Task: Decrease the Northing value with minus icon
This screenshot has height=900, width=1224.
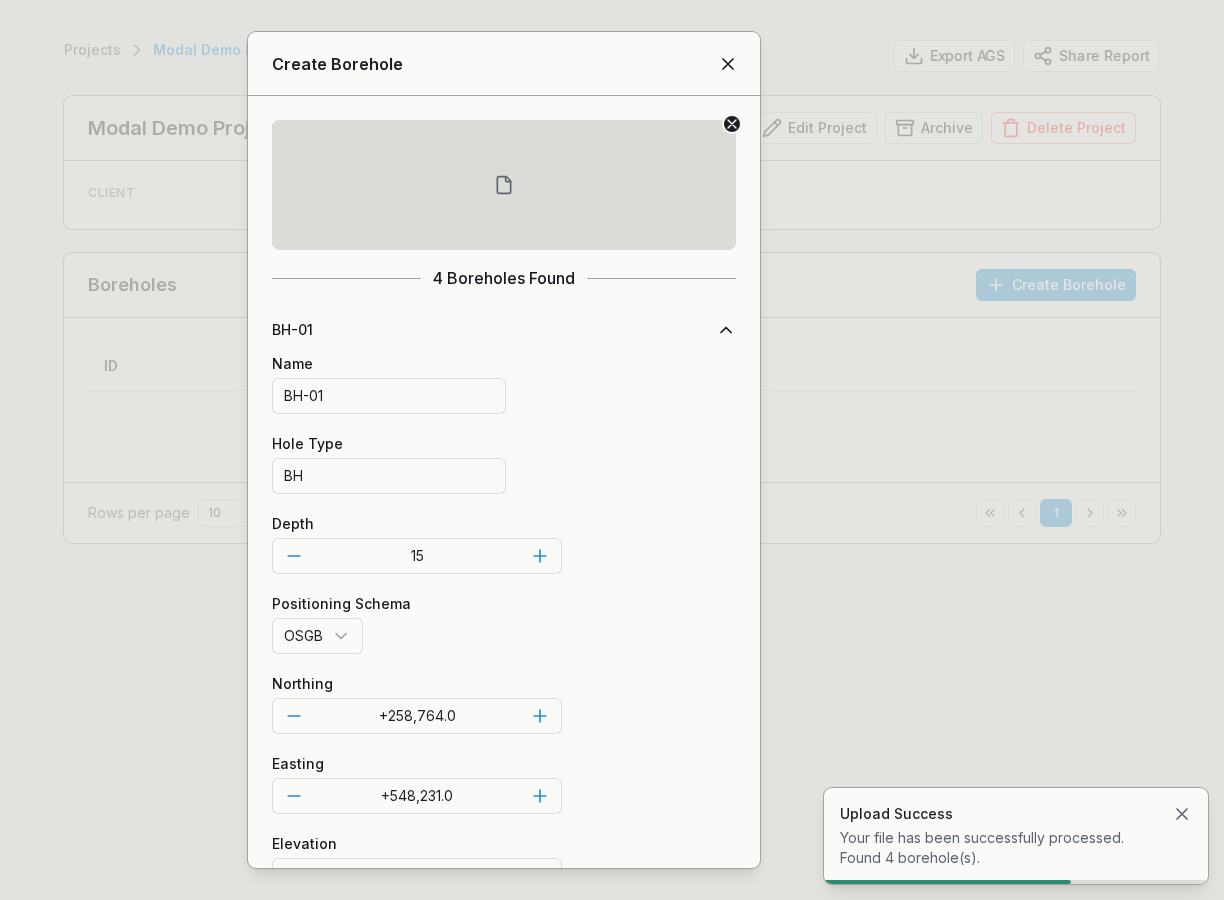Action: (x=294, y=716)
